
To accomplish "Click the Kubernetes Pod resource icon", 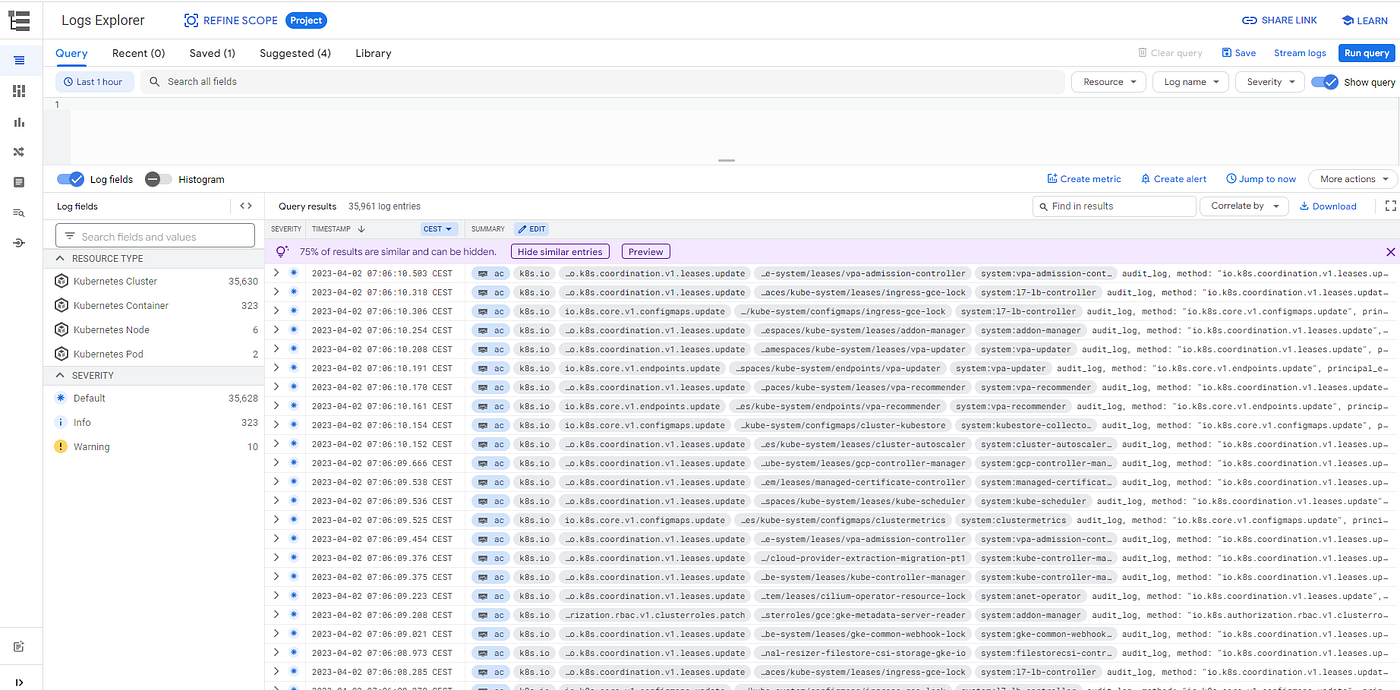I will click(61, 354).
